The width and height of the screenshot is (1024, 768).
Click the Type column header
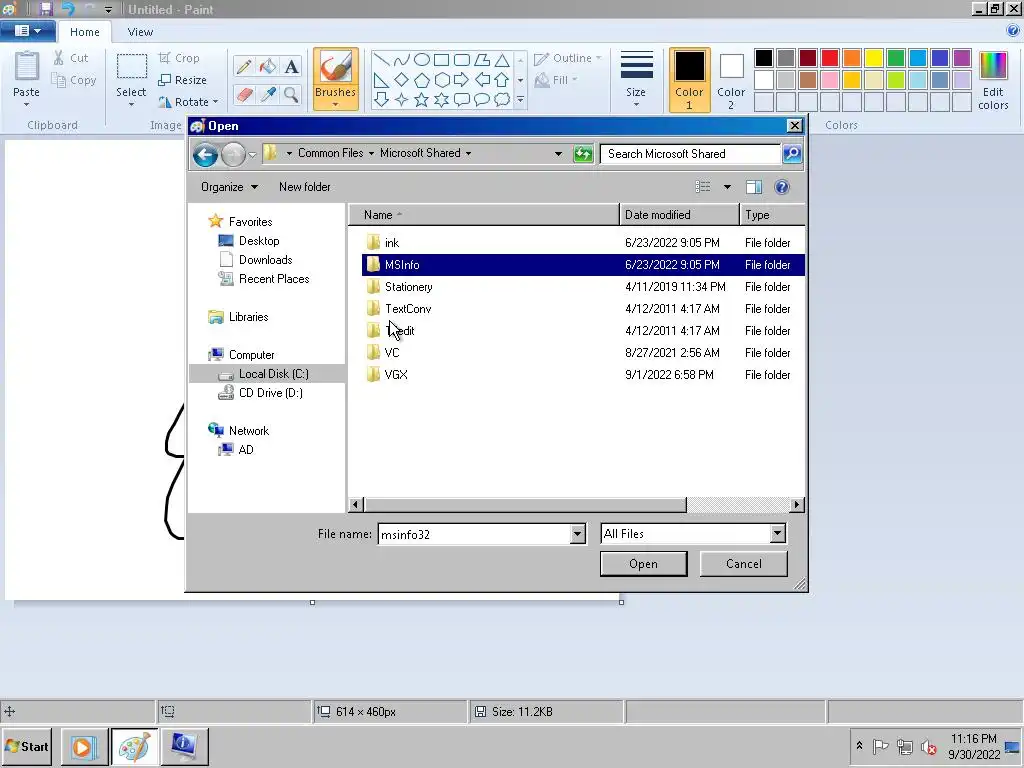(773, 215)
